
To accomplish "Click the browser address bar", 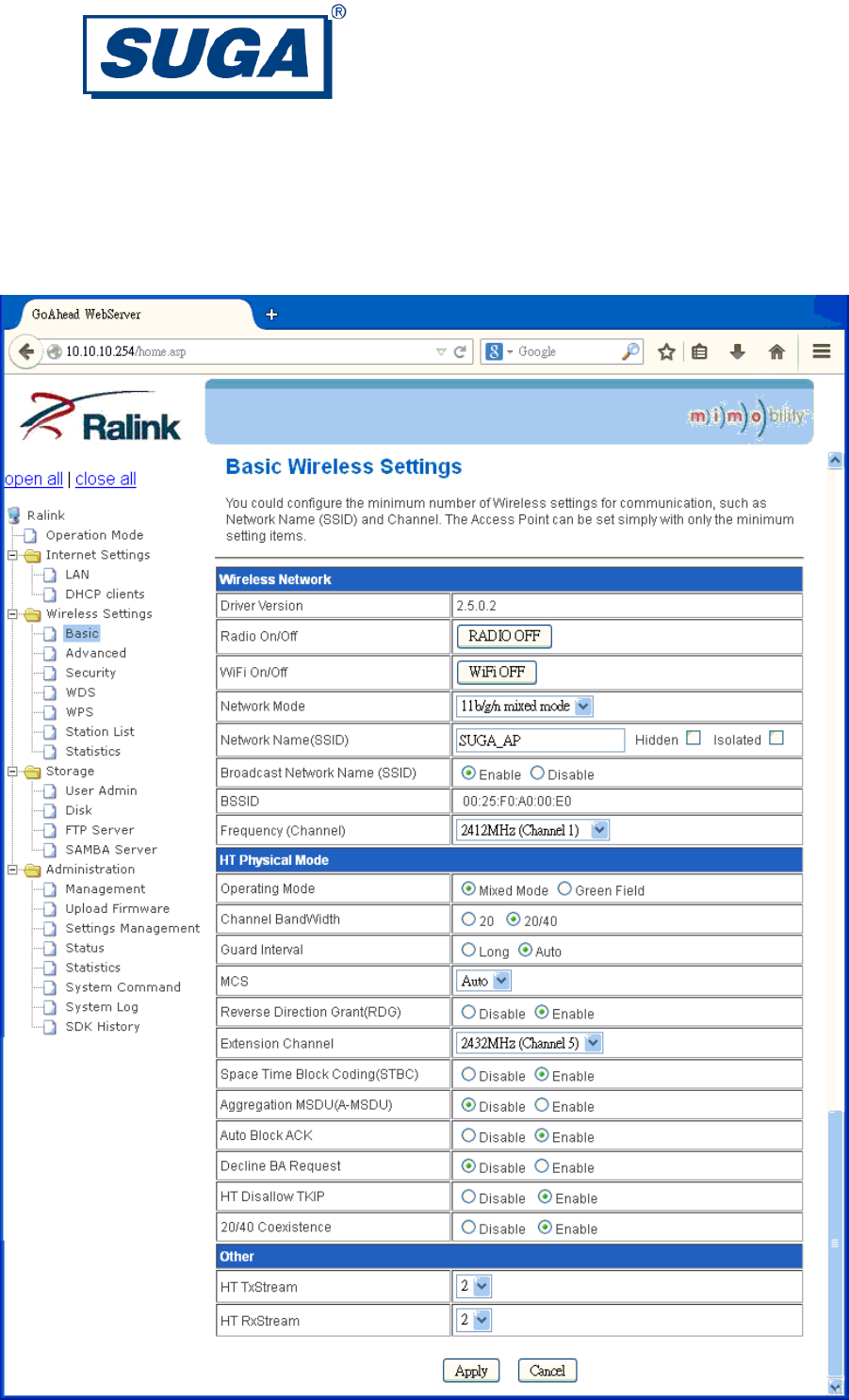I will pyautogui.click(x=240, y=351).
